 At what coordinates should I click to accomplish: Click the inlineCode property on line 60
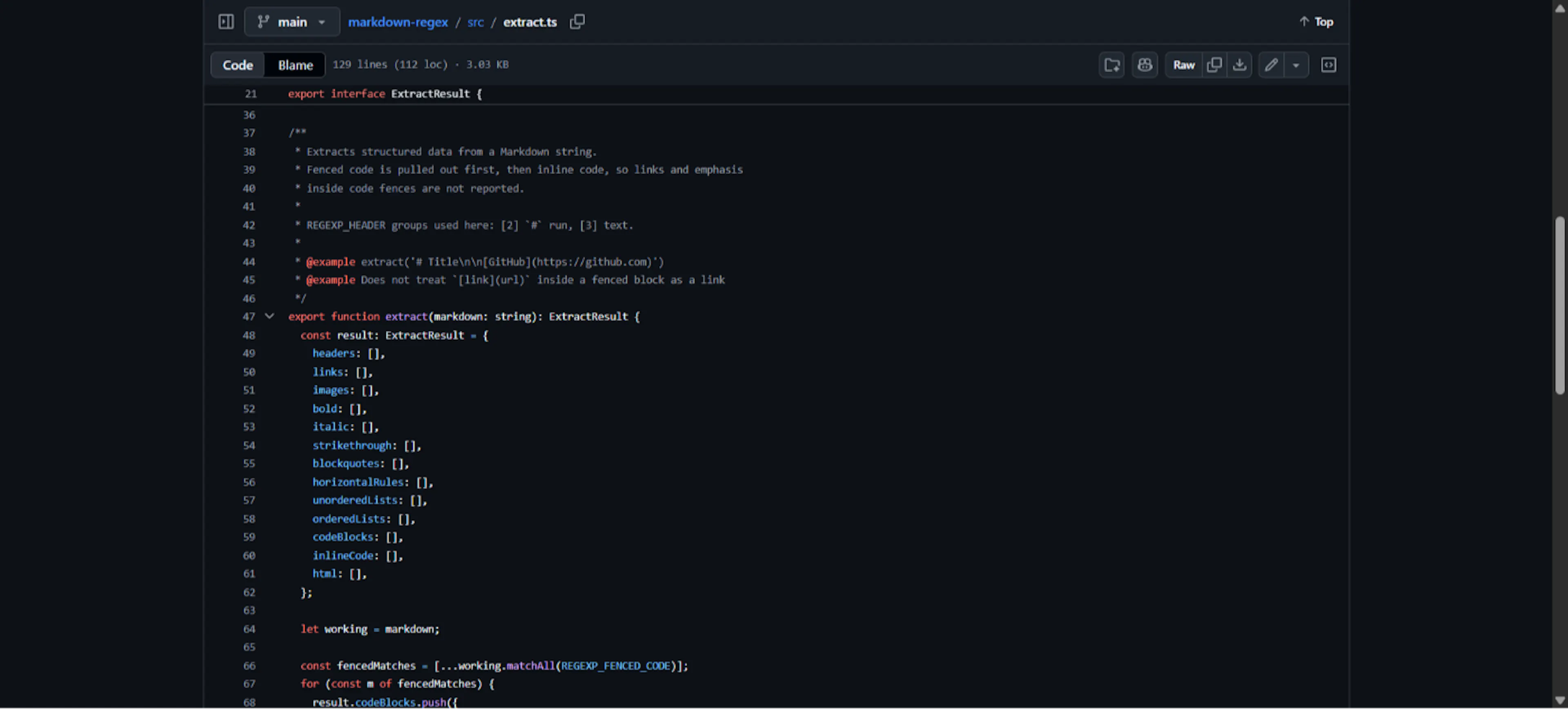tap(343, 555)
